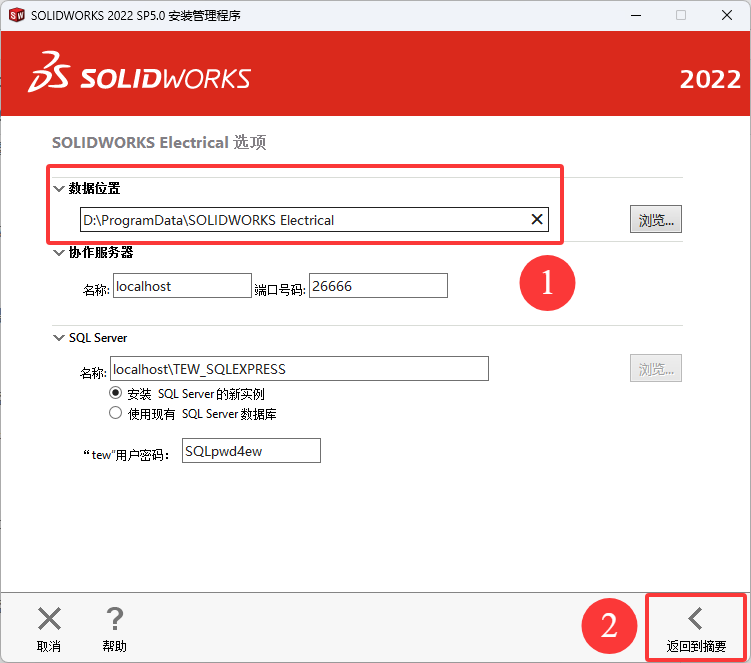
Task: Click the 3DS Dassault logo in the banner
Action: (x=49, y=71)
